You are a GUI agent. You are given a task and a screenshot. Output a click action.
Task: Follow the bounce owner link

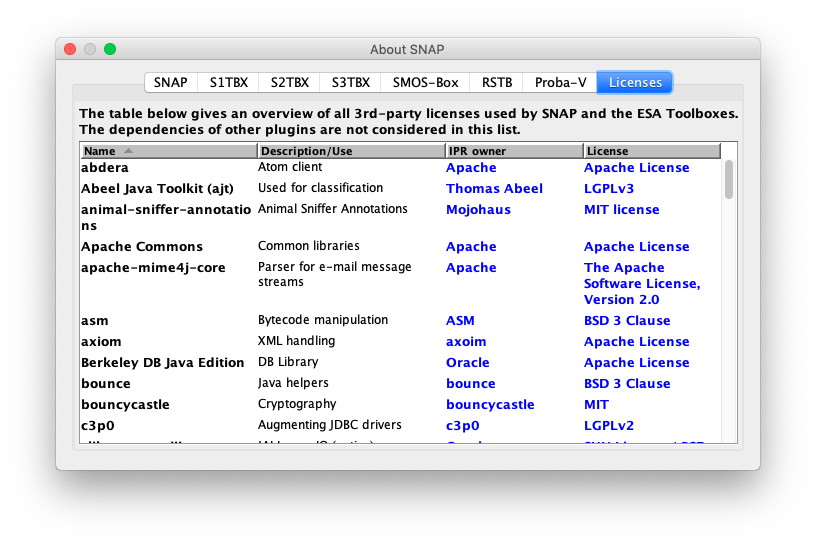click(470, 383)
